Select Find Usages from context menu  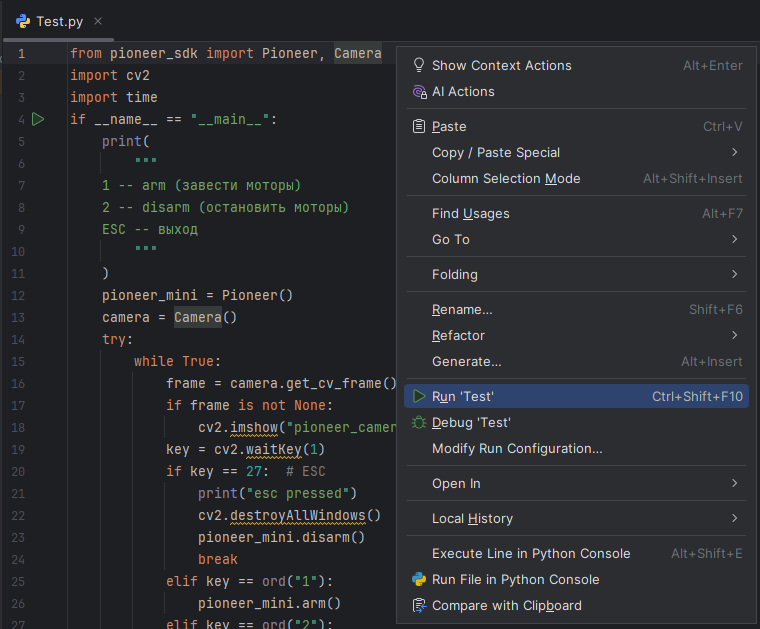(470, 213)
